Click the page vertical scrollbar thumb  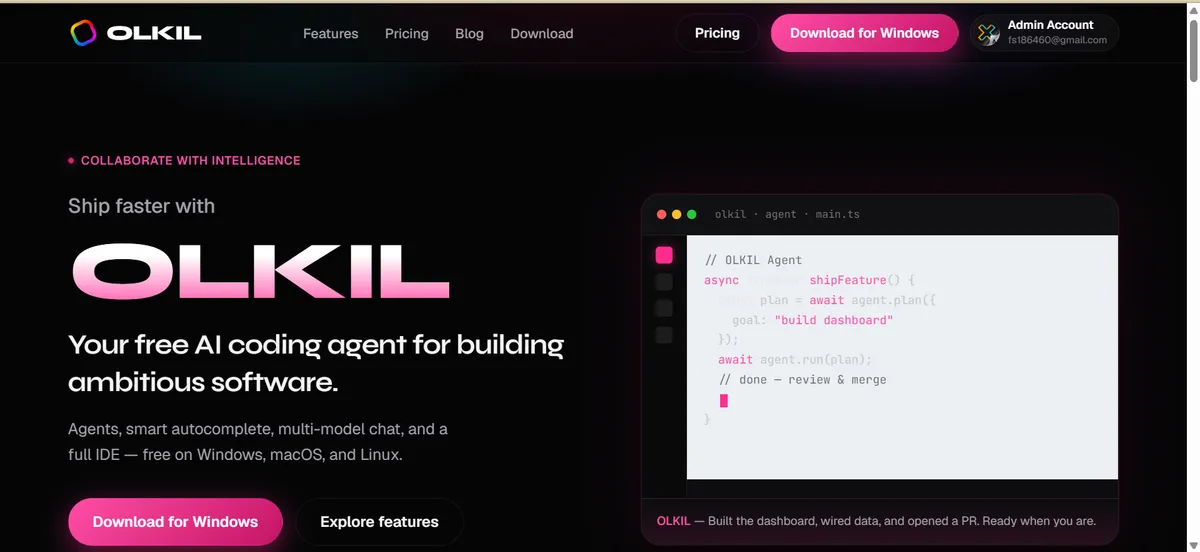[x=1193, y=52]
